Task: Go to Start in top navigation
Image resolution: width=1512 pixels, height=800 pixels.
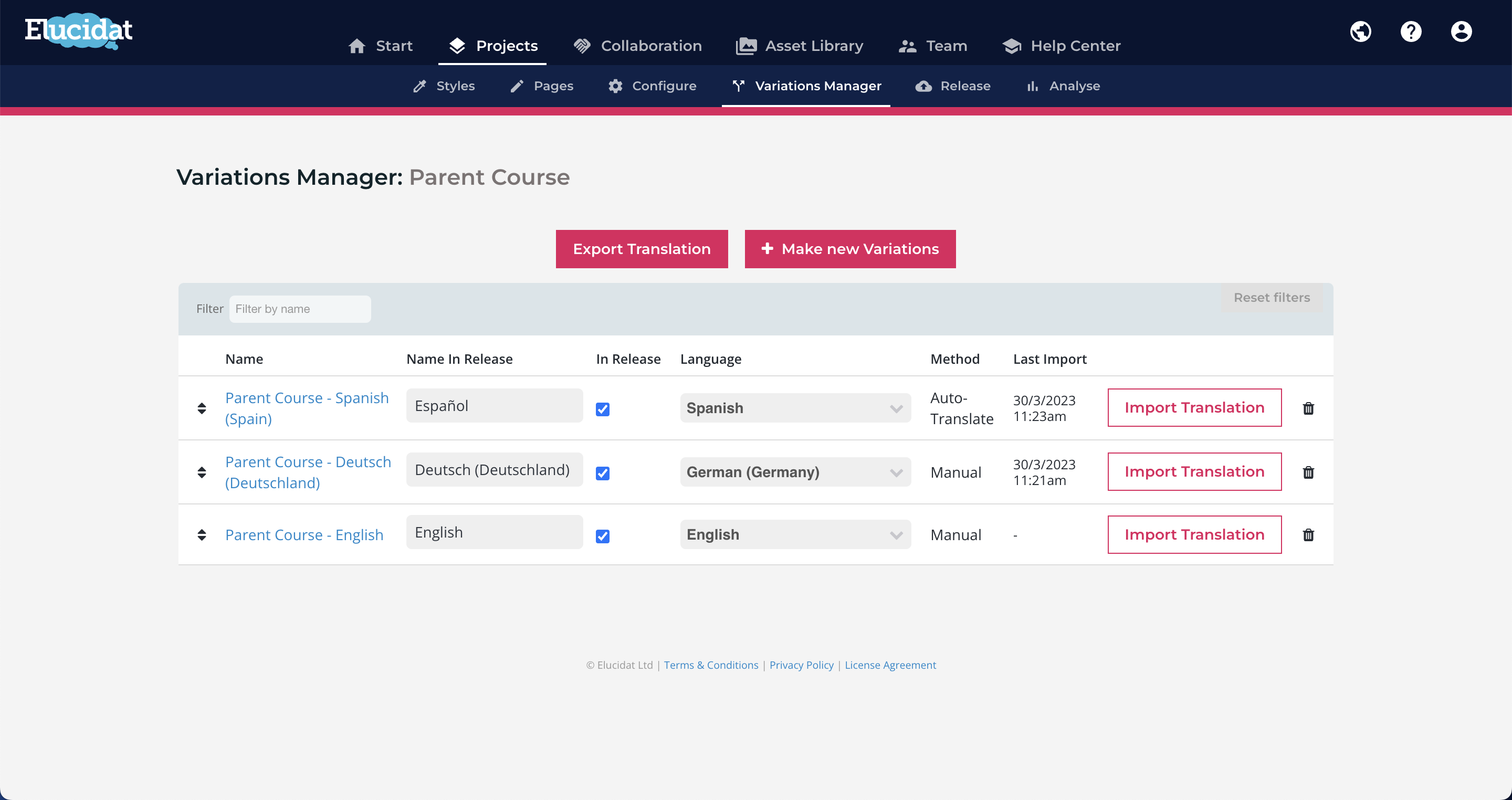Action: [380, 46]
